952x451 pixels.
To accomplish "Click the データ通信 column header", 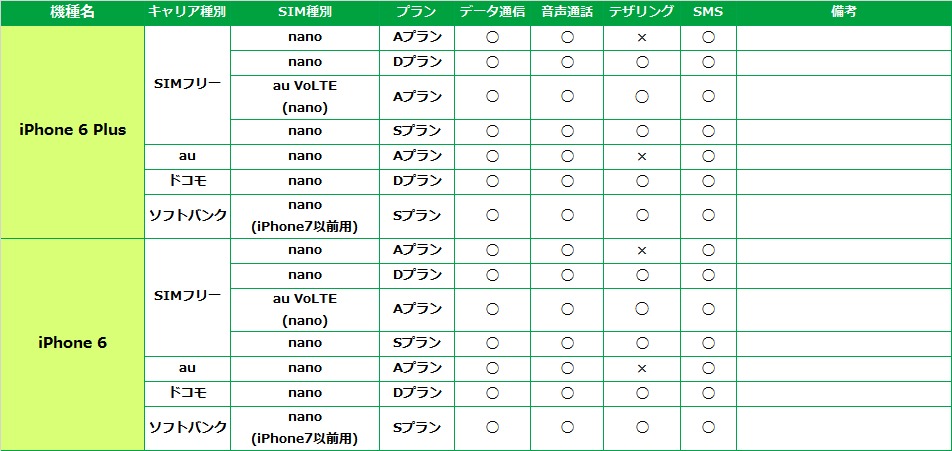I will [492, 12].
